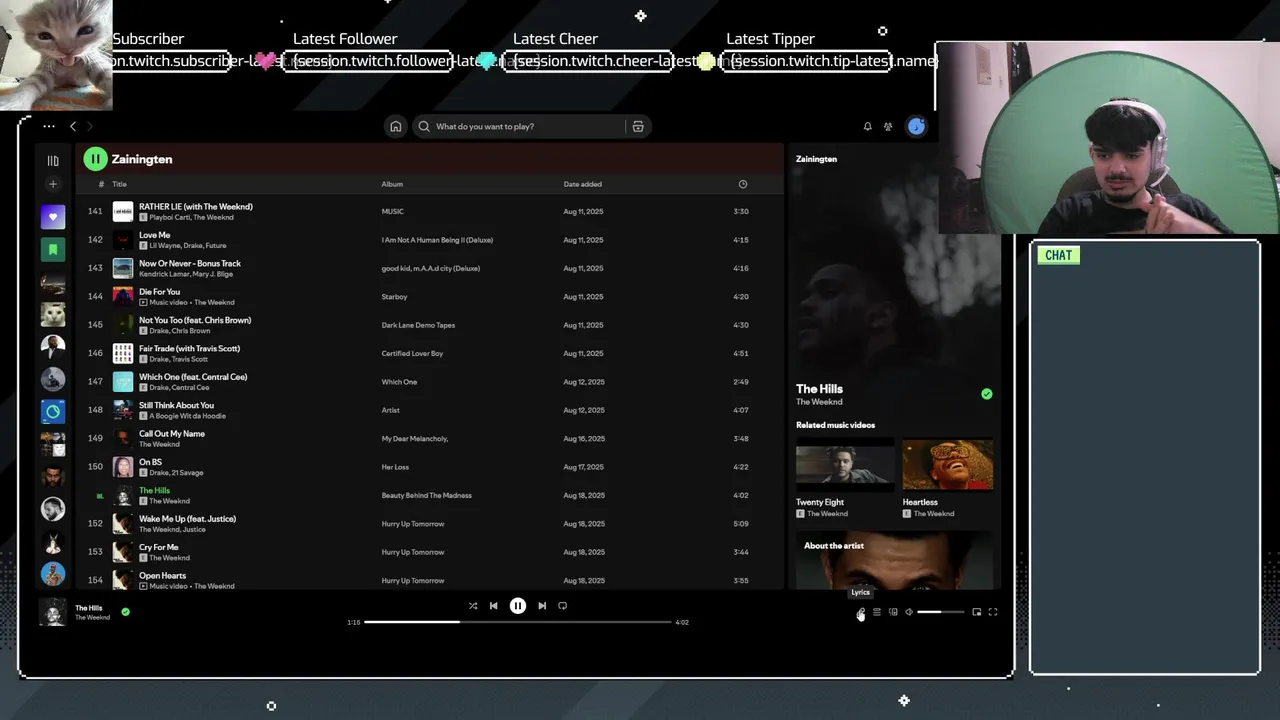Go back with the left chevron arrow
The width and height of the screenshot is (1280, 720).
[73, 126]
